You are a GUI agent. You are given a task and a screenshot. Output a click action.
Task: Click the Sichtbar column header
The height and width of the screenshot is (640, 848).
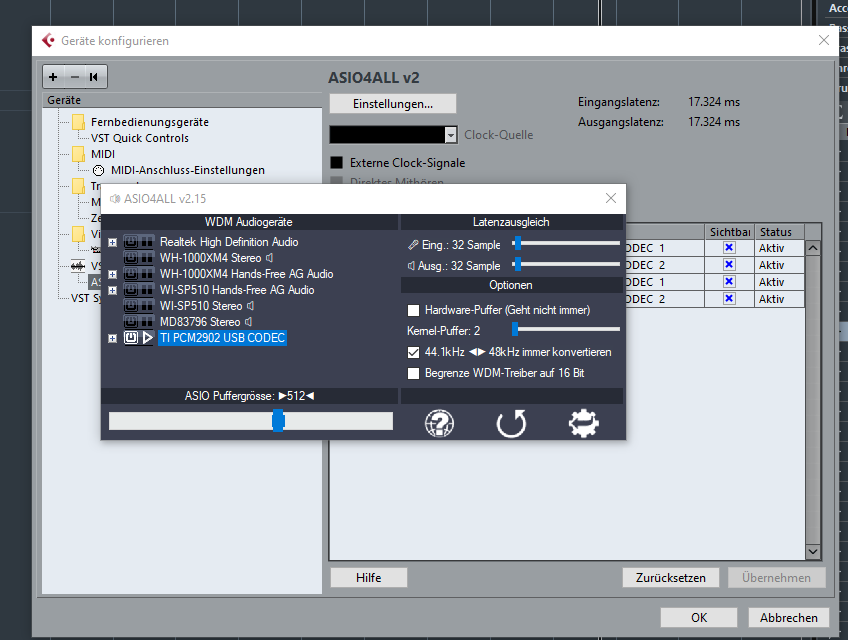pyautogui.click(x=729, y=232)
